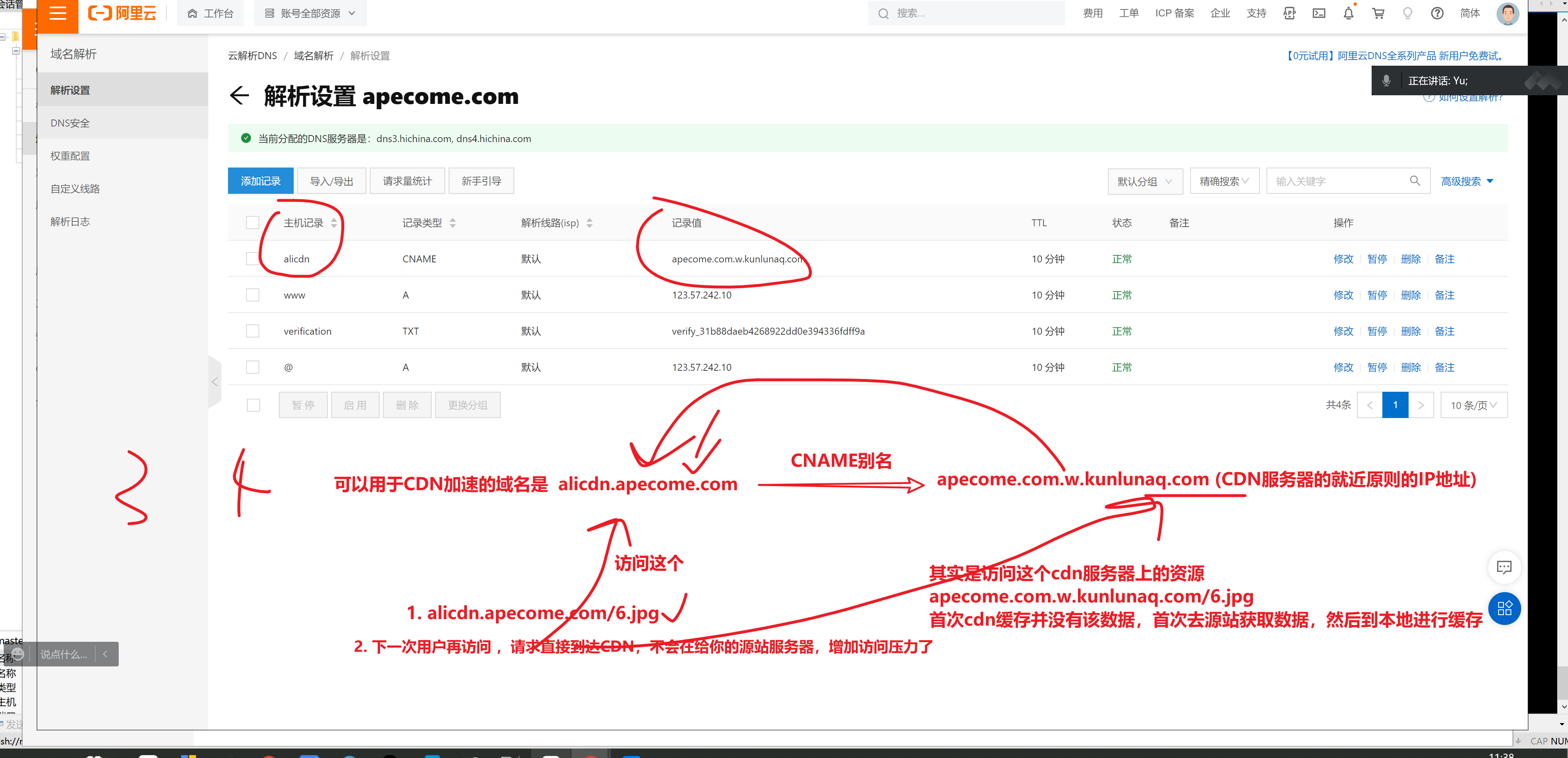The width and height of the screenshot is (1568, 758).
Task: Click 删除 for the verification record
Action: (1410, 331)
